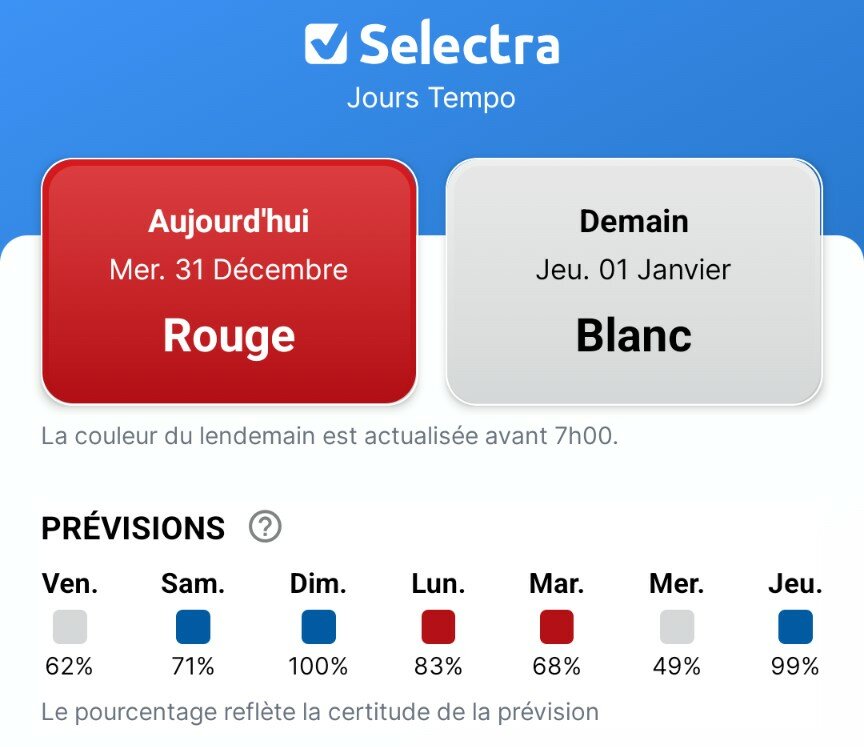Click Tuesday's red forecast color square
The image size is (864, 747).
pos(557,627)
